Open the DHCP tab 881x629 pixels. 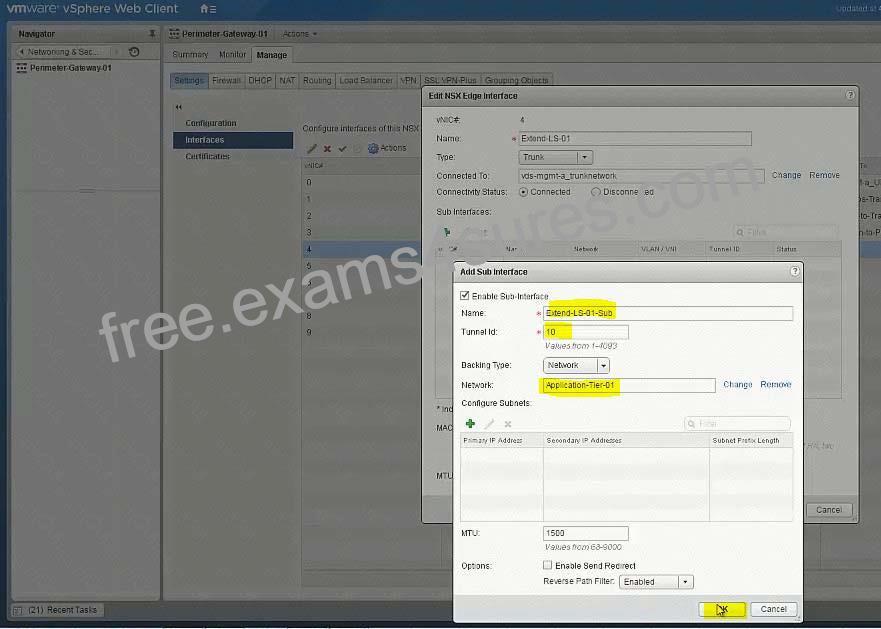[x=260, y=80]
